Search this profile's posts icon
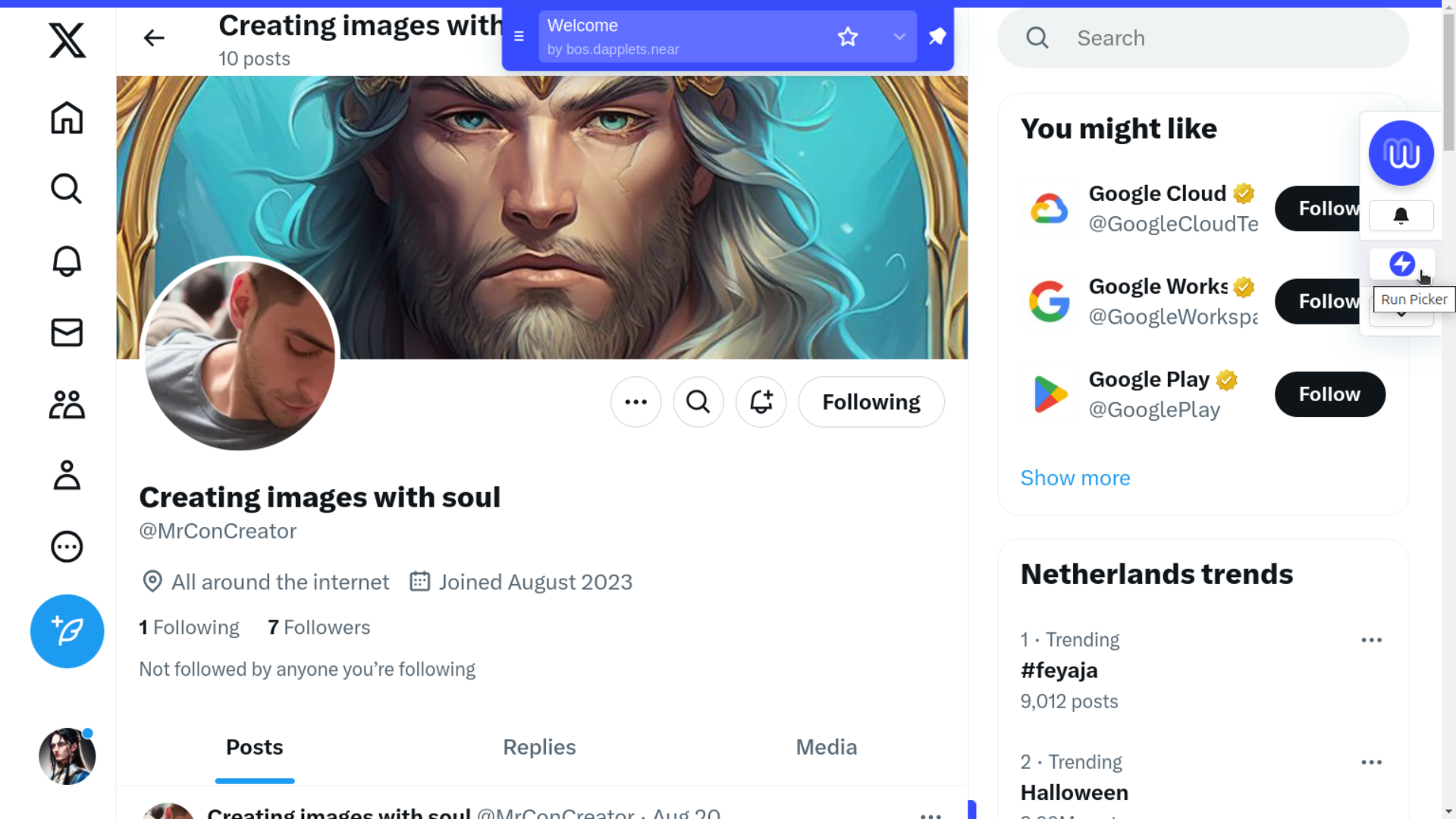This screenshot has width=1456, height=819. point(698,402)
